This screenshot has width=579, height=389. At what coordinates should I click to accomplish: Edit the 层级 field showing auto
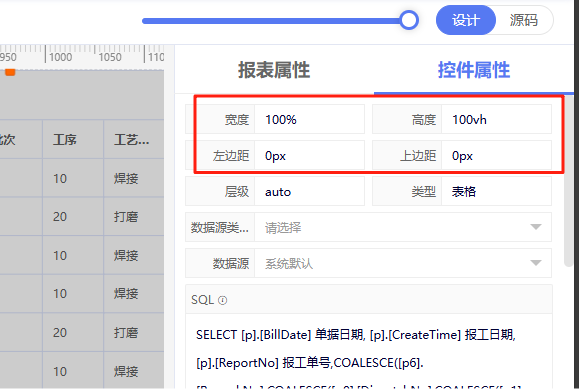(309, 191)
